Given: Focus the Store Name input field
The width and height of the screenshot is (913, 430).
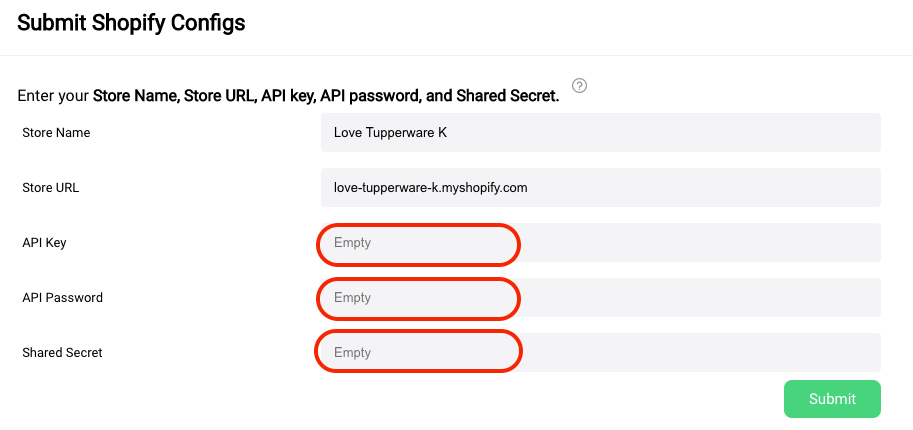Looking at the screenshot, I should 600,133.
